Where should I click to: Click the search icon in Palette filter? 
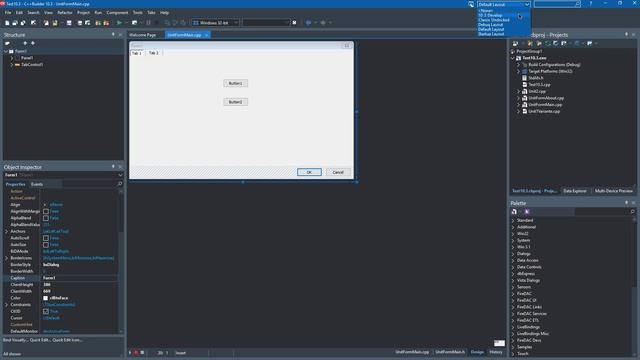coord(632,211)
